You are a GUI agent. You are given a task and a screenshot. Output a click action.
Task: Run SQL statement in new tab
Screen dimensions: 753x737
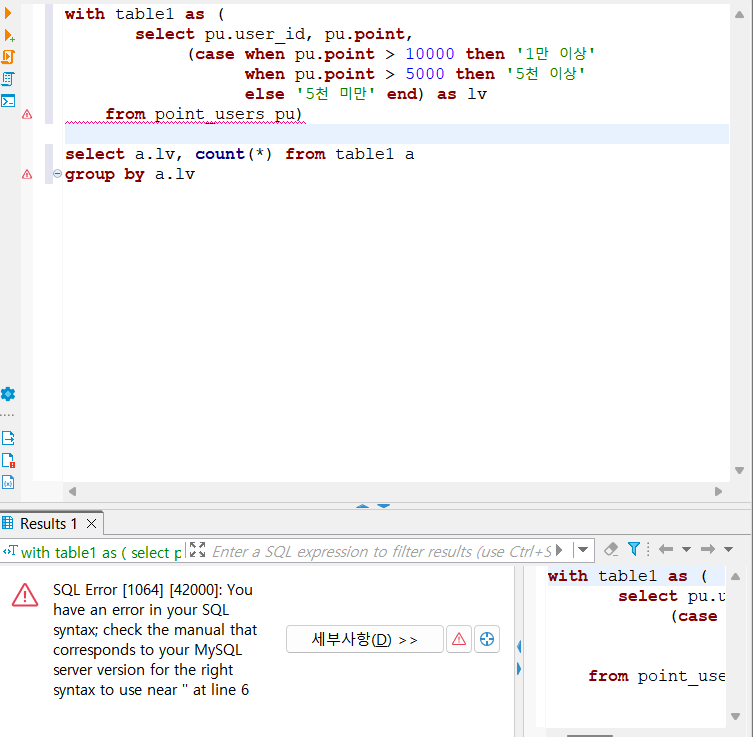9,36
